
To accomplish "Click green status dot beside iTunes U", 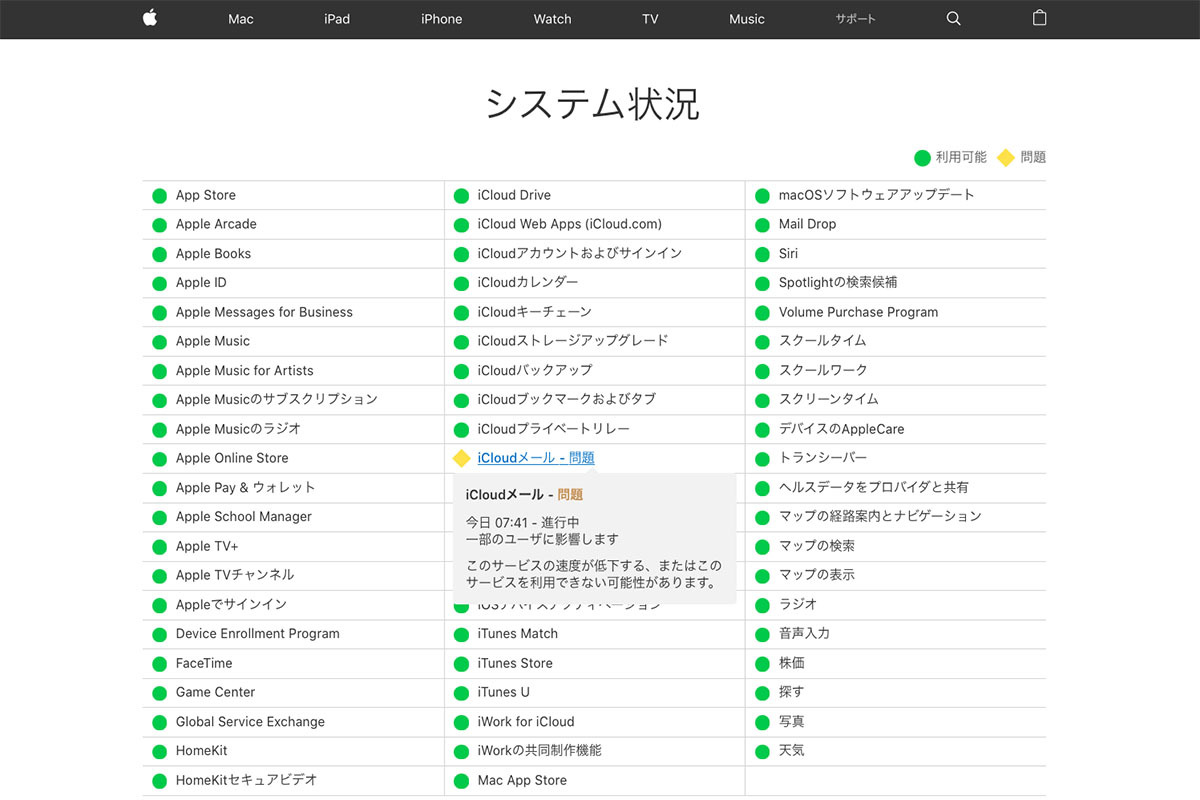I will tap(461, 693).
